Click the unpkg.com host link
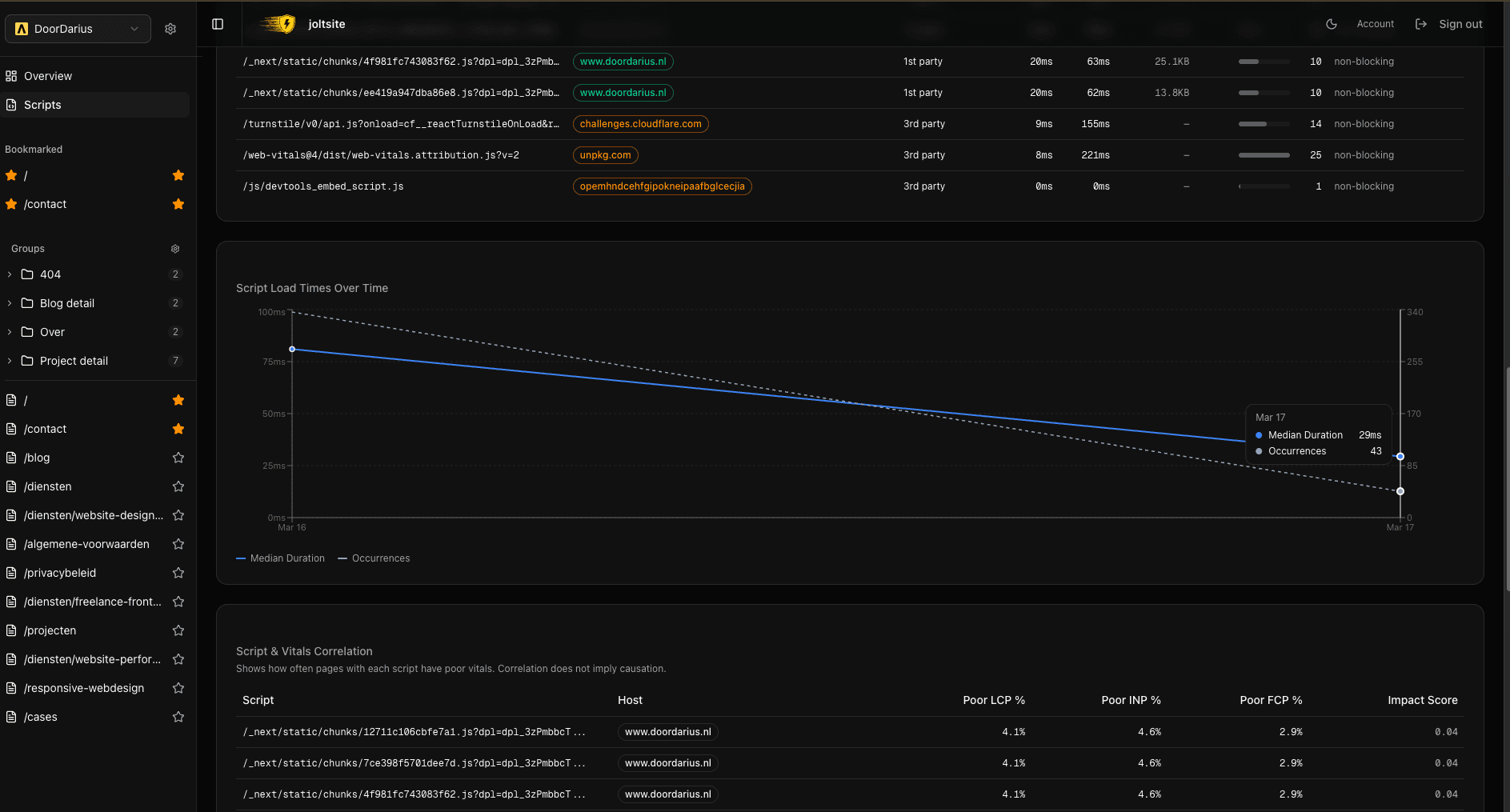1510x812 pixels. [x=605, y=154]
